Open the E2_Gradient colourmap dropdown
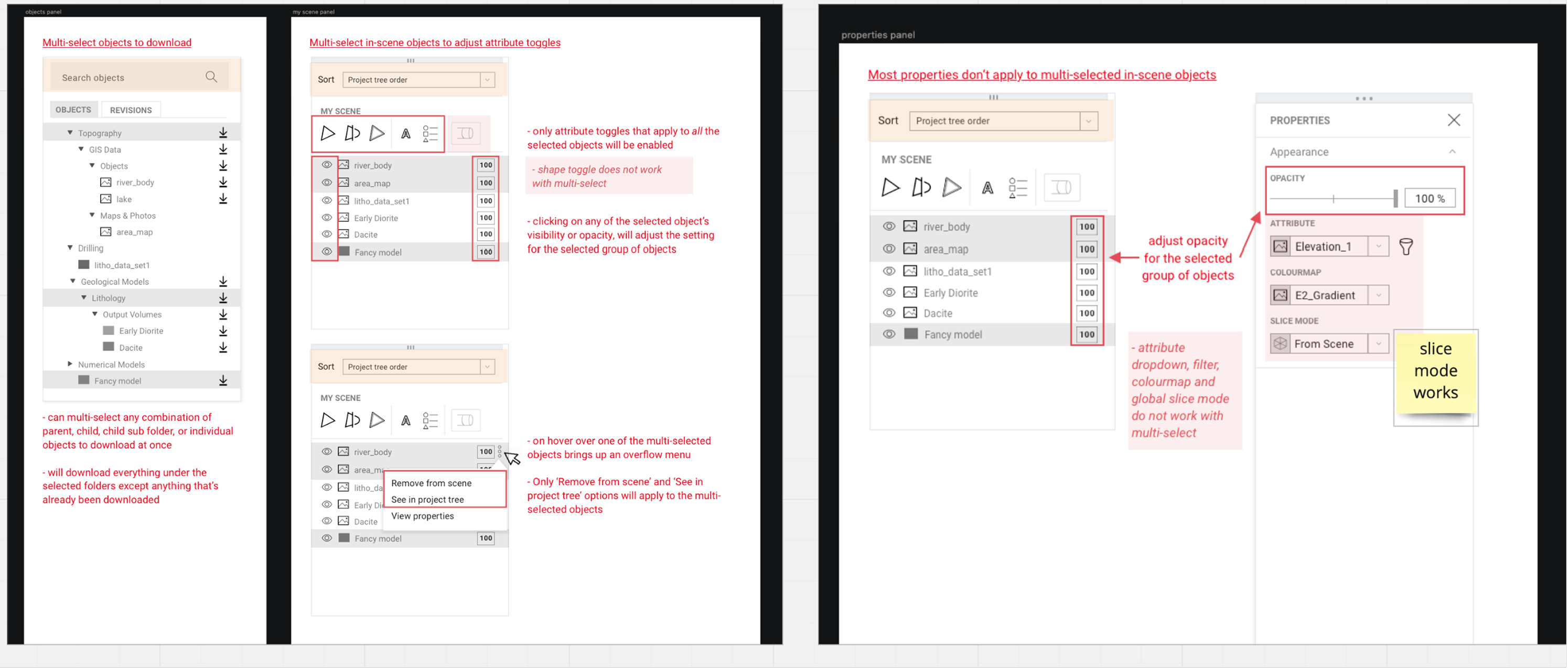The image size is (1568, 668). pyautogui.click(x=1329, y=295)
